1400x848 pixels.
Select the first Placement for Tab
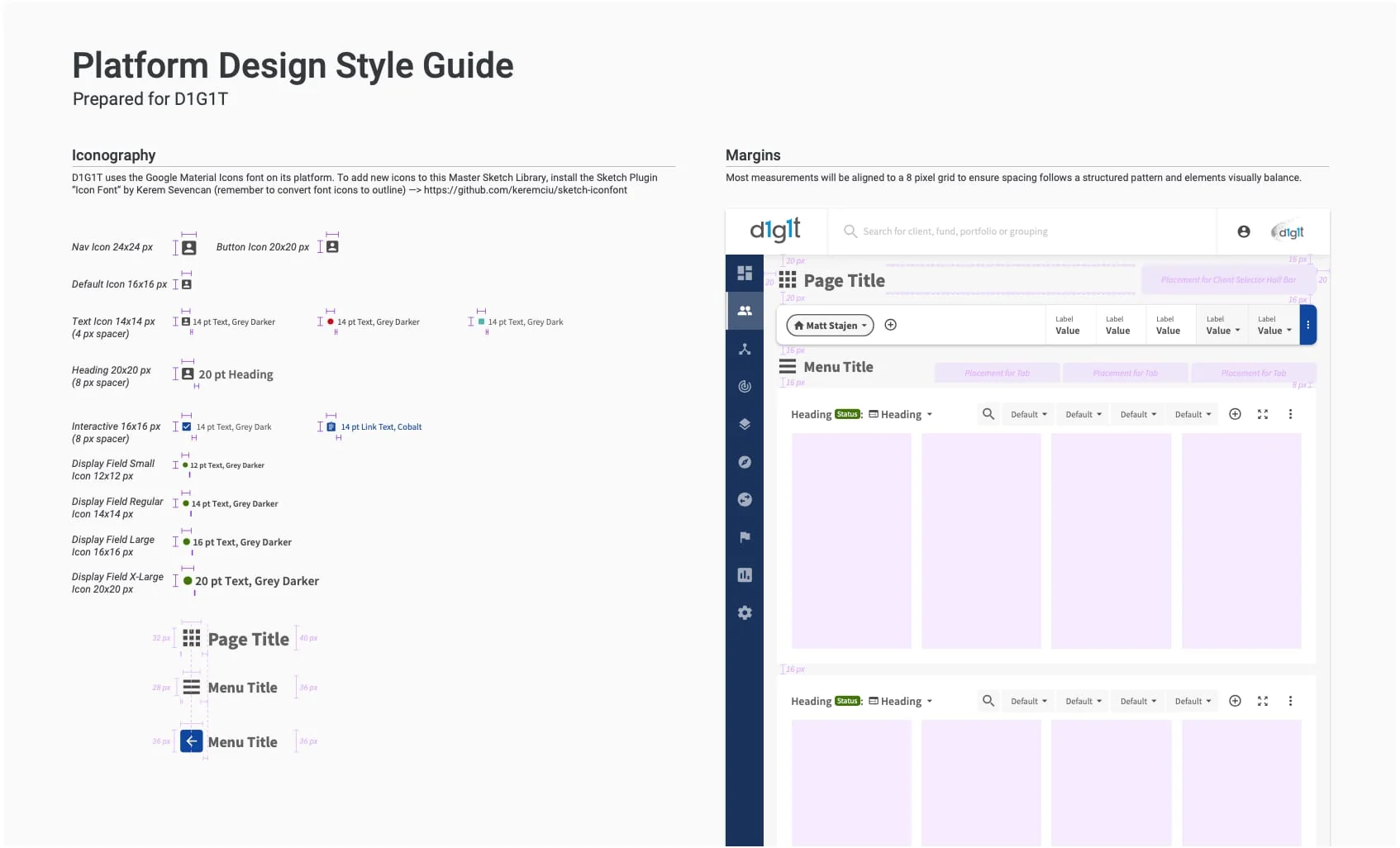tap(997, 373)
